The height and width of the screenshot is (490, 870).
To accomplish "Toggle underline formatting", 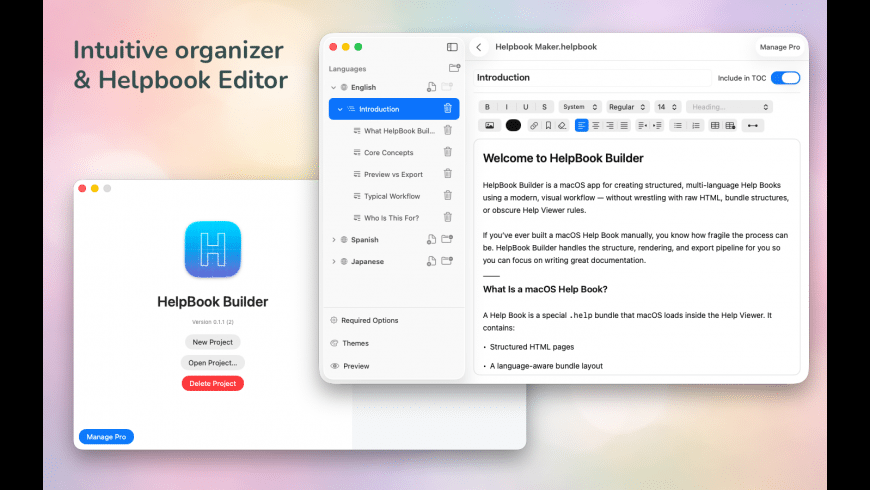I will point(525,107).
